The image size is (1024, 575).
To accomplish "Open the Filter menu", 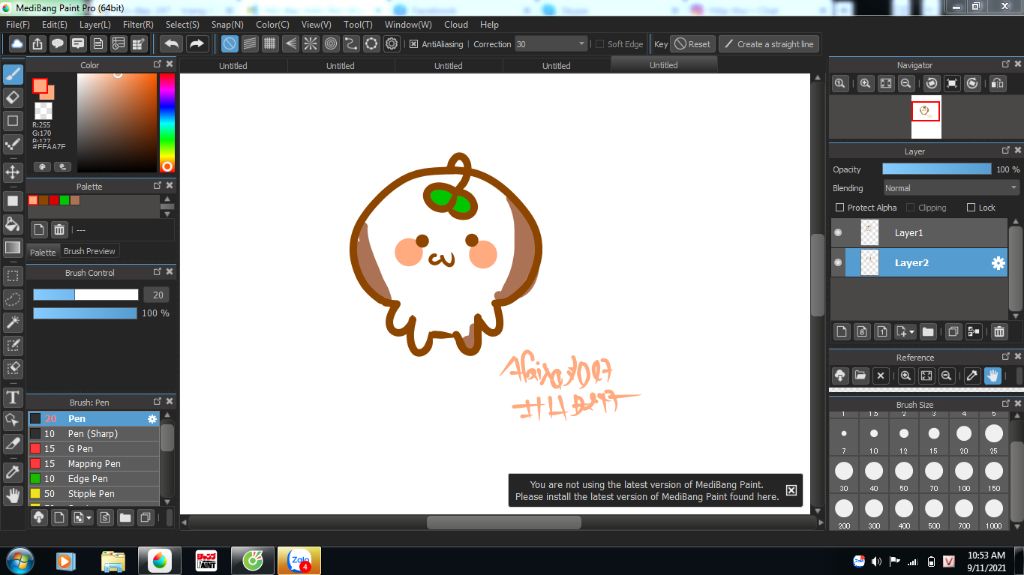I will [138, 24].
